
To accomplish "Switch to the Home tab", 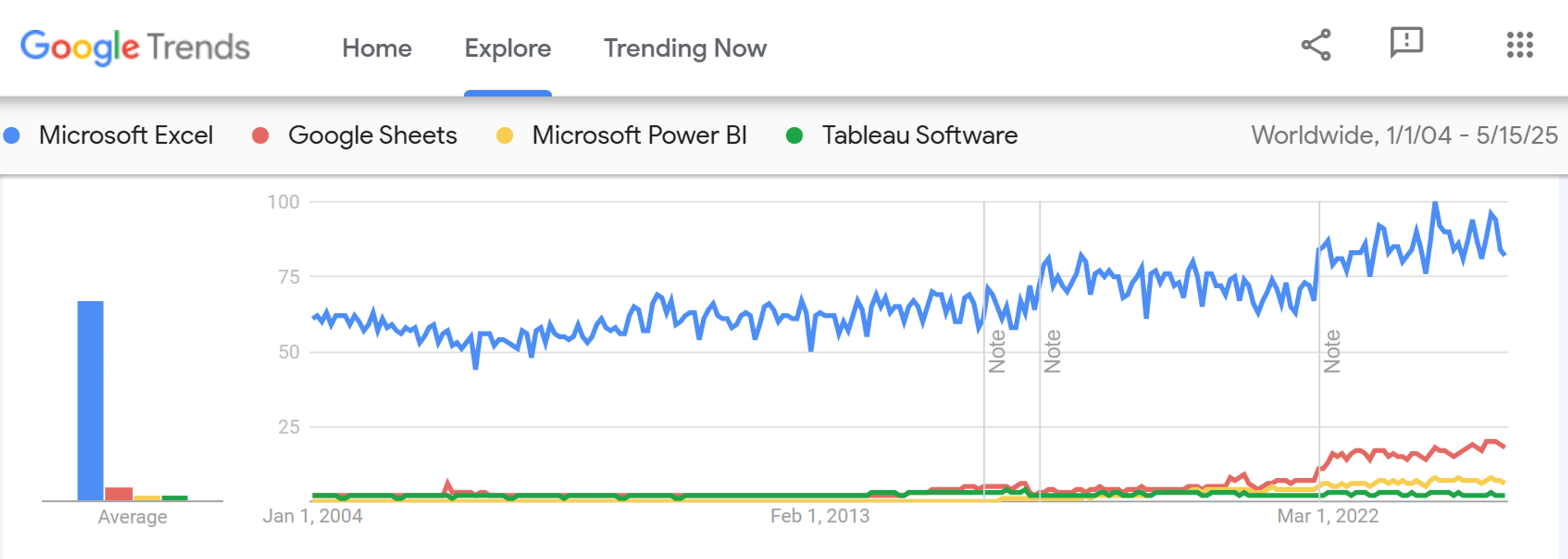I will coord(377,49).
